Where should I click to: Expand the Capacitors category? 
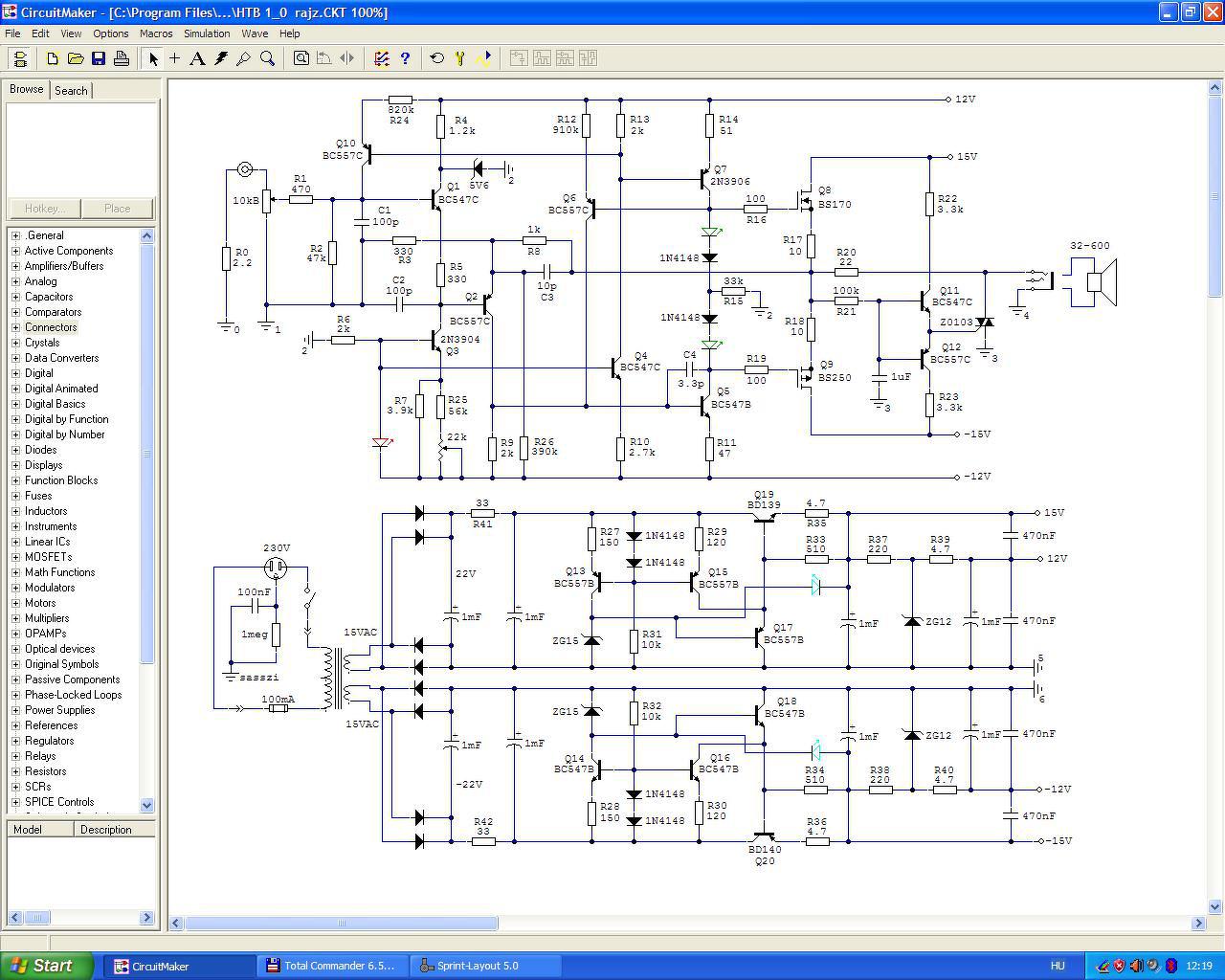click(15, 297)
